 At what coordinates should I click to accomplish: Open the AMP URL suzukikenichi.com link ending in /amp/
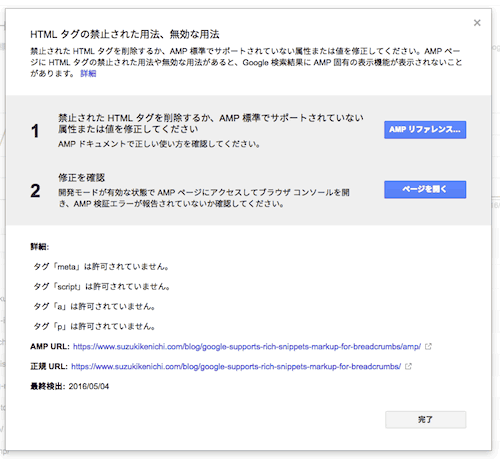click(247, 347)
